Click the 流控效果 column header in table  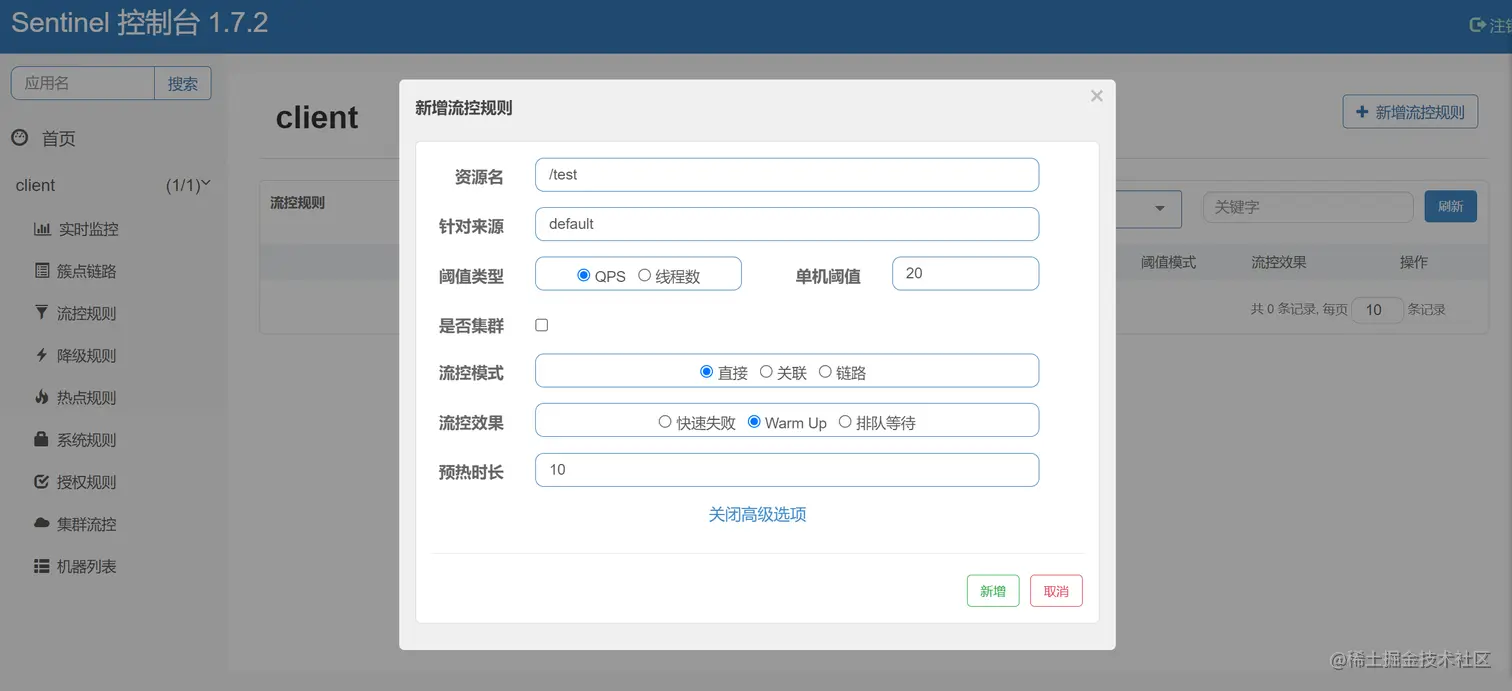click(1279, 262)
